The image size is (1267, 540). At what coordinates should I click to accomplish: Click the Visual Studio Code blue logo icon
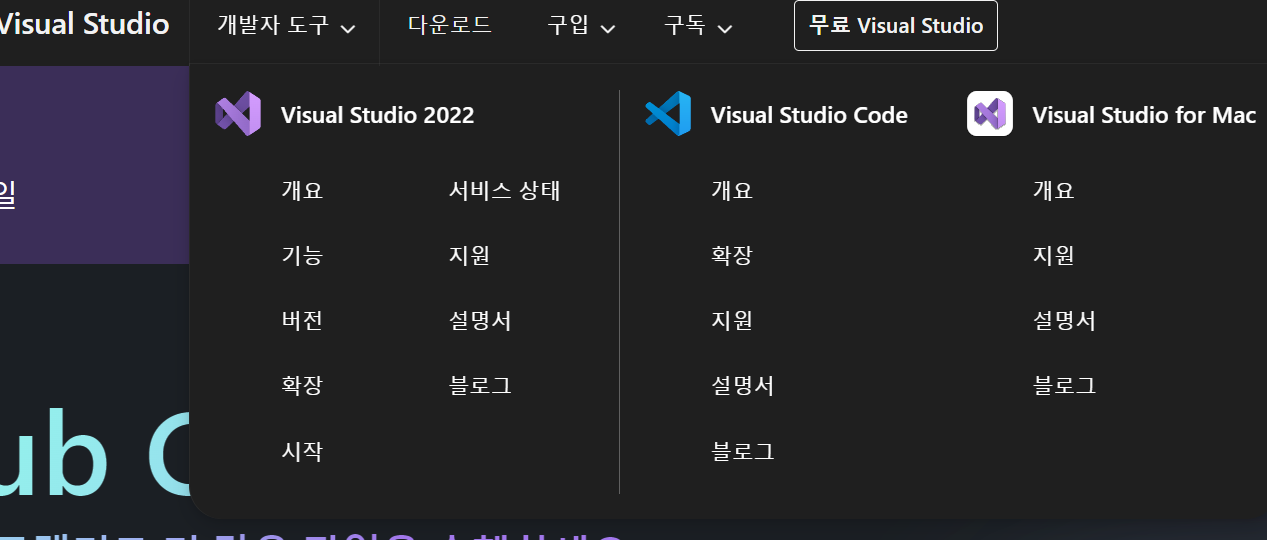tap(668, 114)
